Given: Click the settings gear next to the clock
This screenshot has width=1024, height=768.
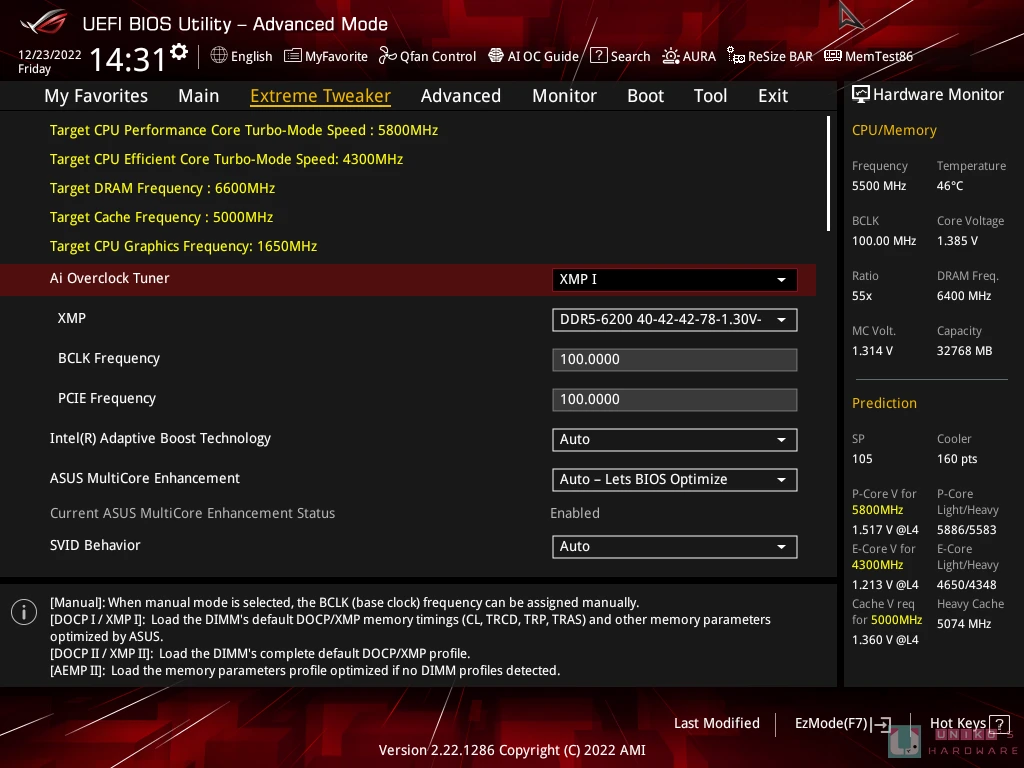Looking at the screenshot, I should (179, 52).
